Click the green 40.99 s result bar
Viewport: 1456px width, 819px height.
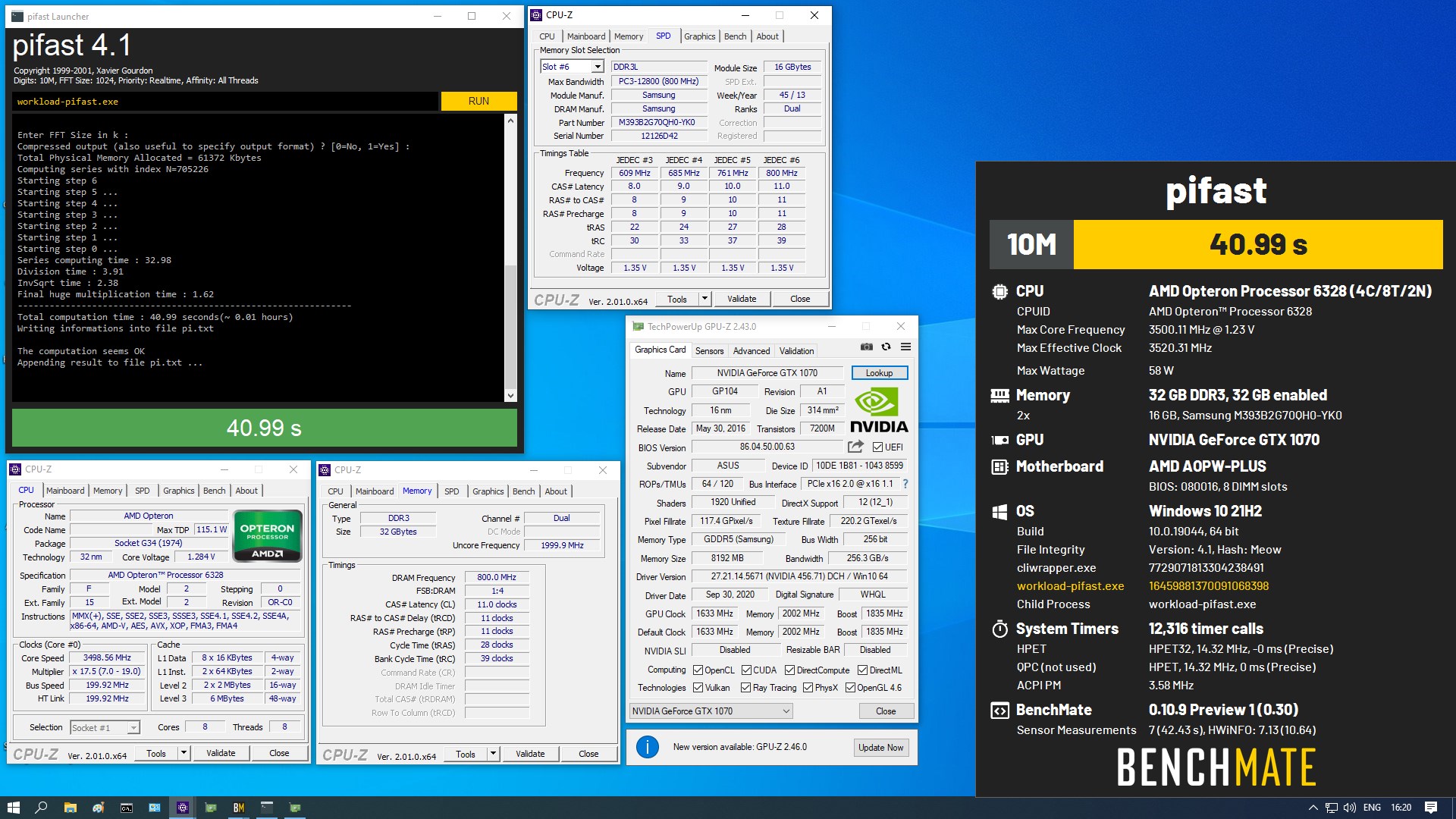point(264,428)
